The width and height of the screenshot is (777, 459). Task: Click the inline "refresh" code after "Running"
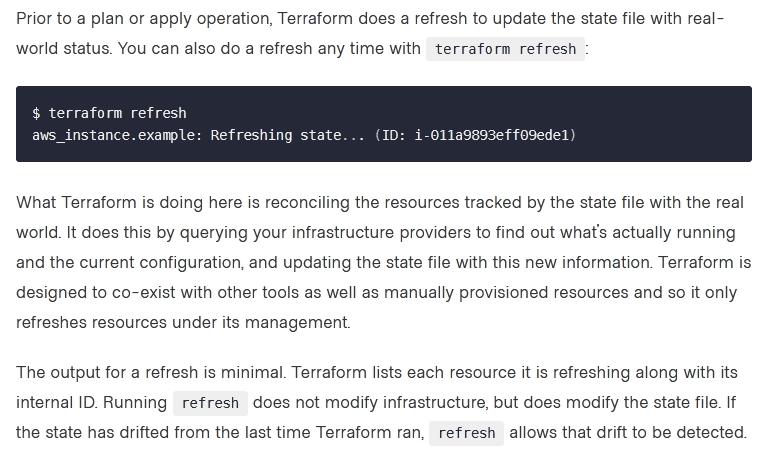(x=210, y=403)
